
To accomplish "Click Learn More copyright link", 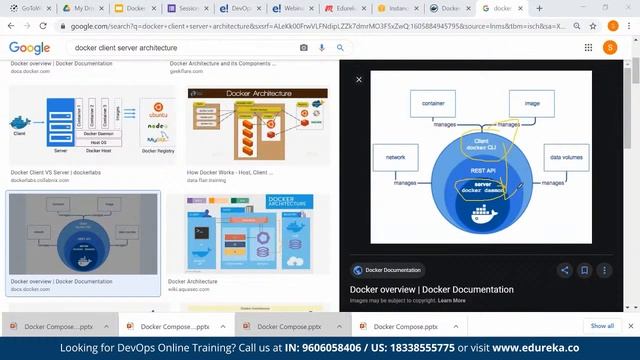I will (451, 300).
